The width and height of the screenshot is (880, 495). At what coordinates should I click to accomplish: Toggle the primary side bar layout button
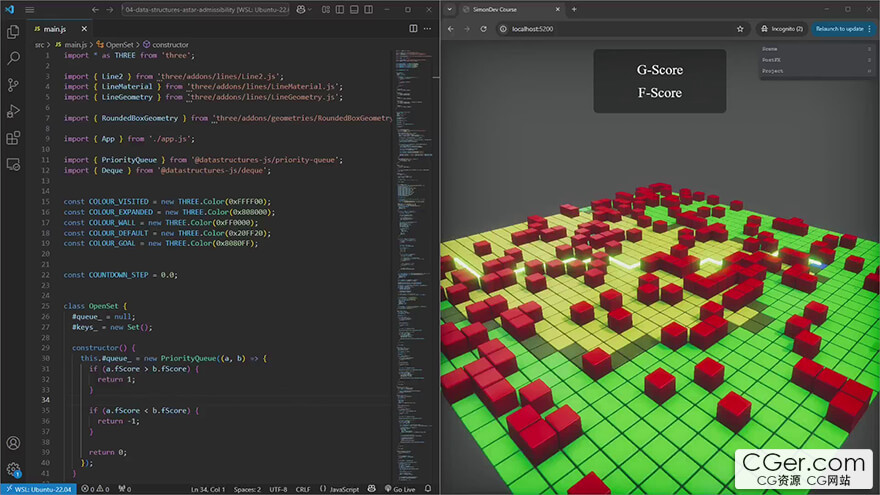point(338,9)
